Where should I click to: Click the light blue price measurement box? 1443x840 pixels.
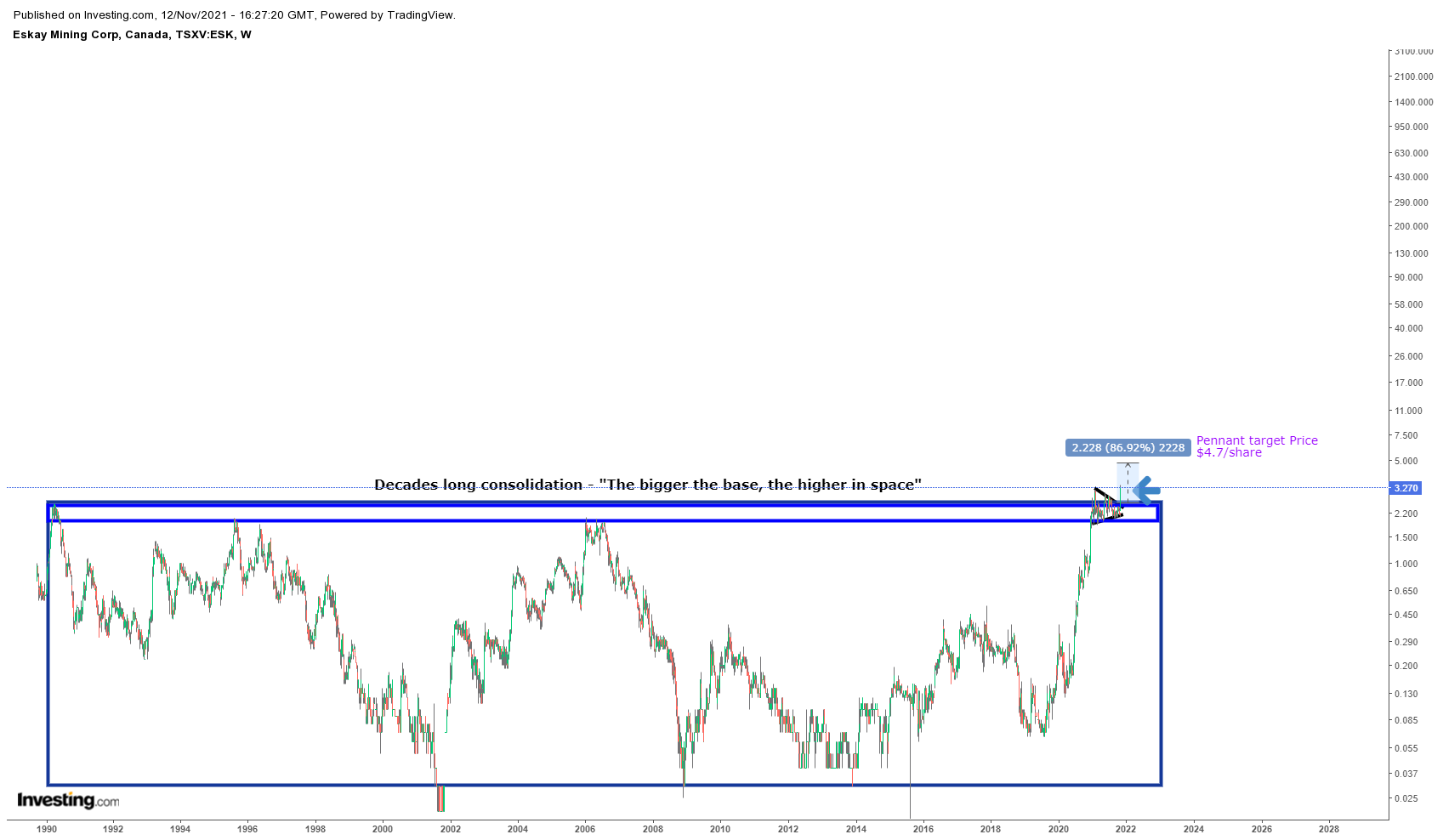click(1128, 479)
